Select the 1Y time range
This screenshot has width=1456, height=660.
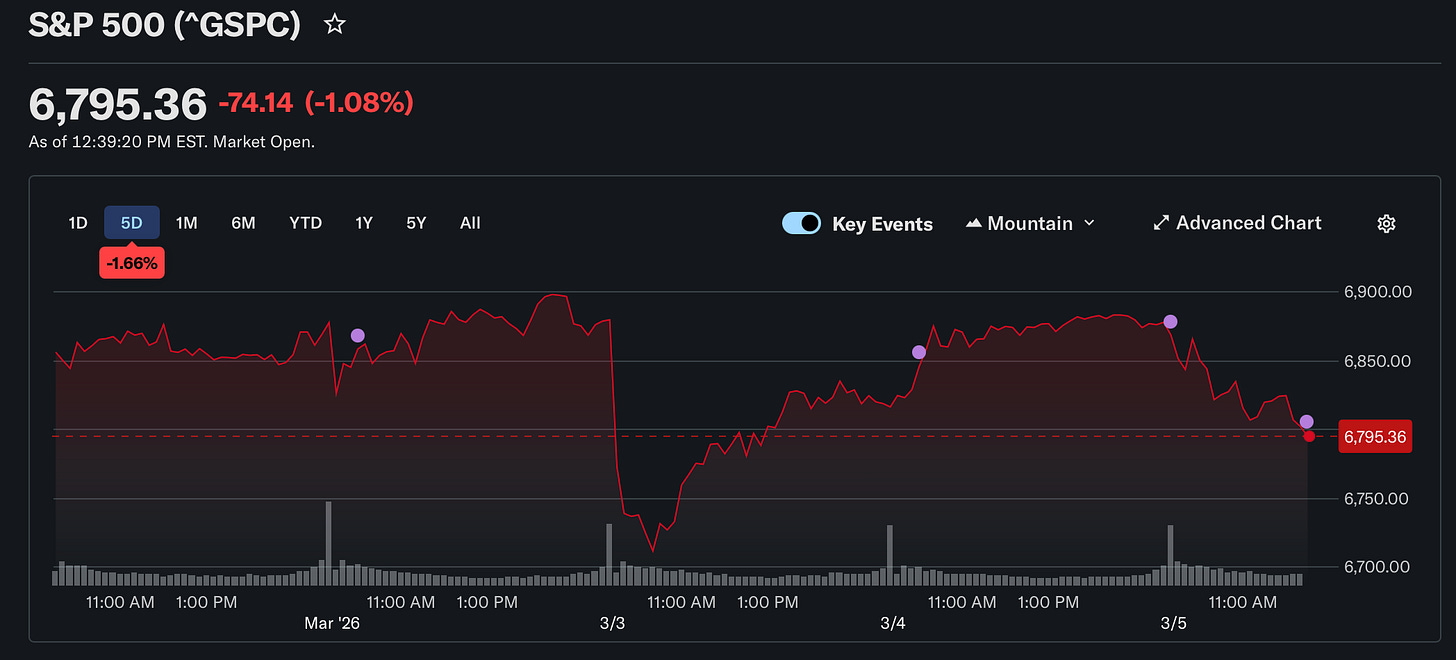click(364, 223)
